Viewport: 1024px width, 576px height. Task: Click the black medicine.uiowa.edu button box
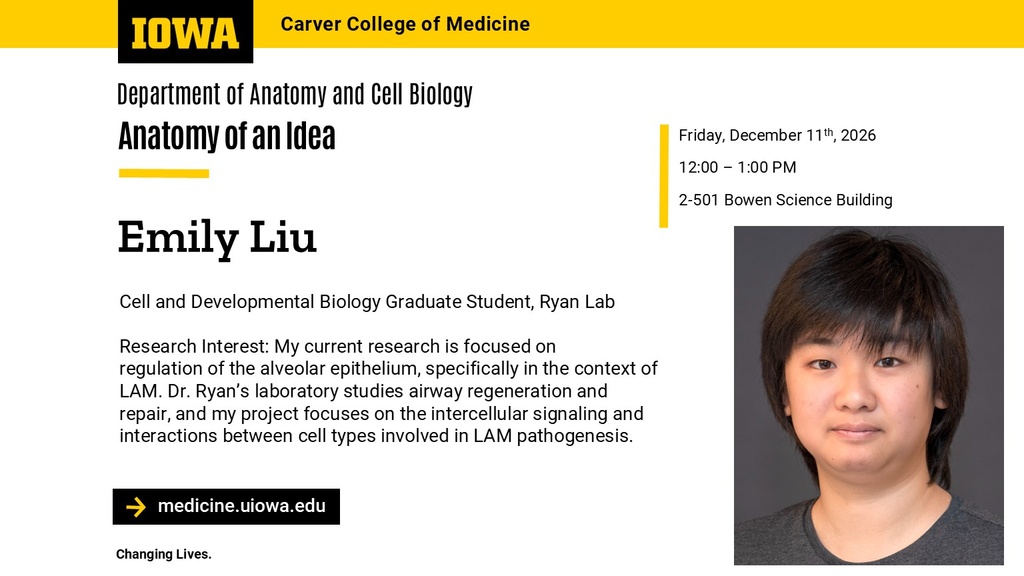[x=226, y=507]
